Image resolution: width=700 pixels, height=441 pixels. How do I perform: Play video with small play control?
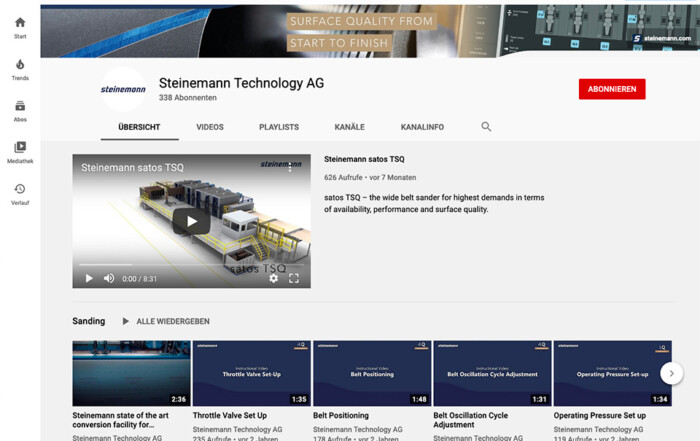click(x=89, y=279)
